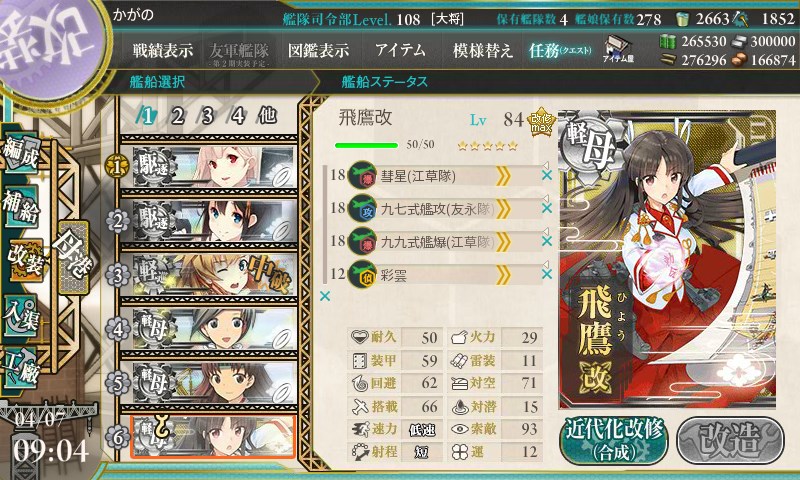Open the 入渠 repair dock menu

point(21,315)
